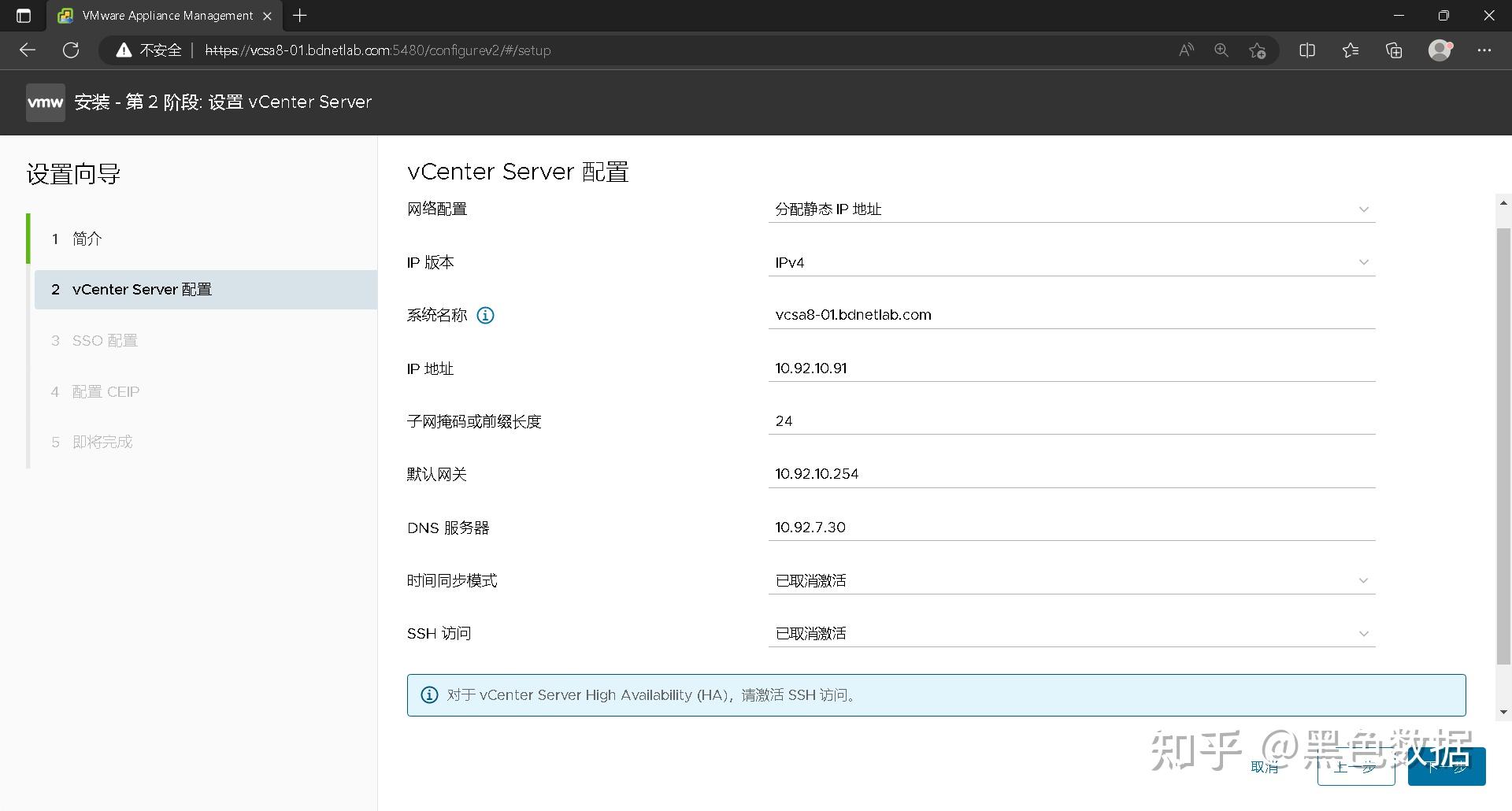The height and width of the screenshot is (811, 1512).
Task: Select the VMware Appliance Management browser tab
Action: click(x=157, y=15)
